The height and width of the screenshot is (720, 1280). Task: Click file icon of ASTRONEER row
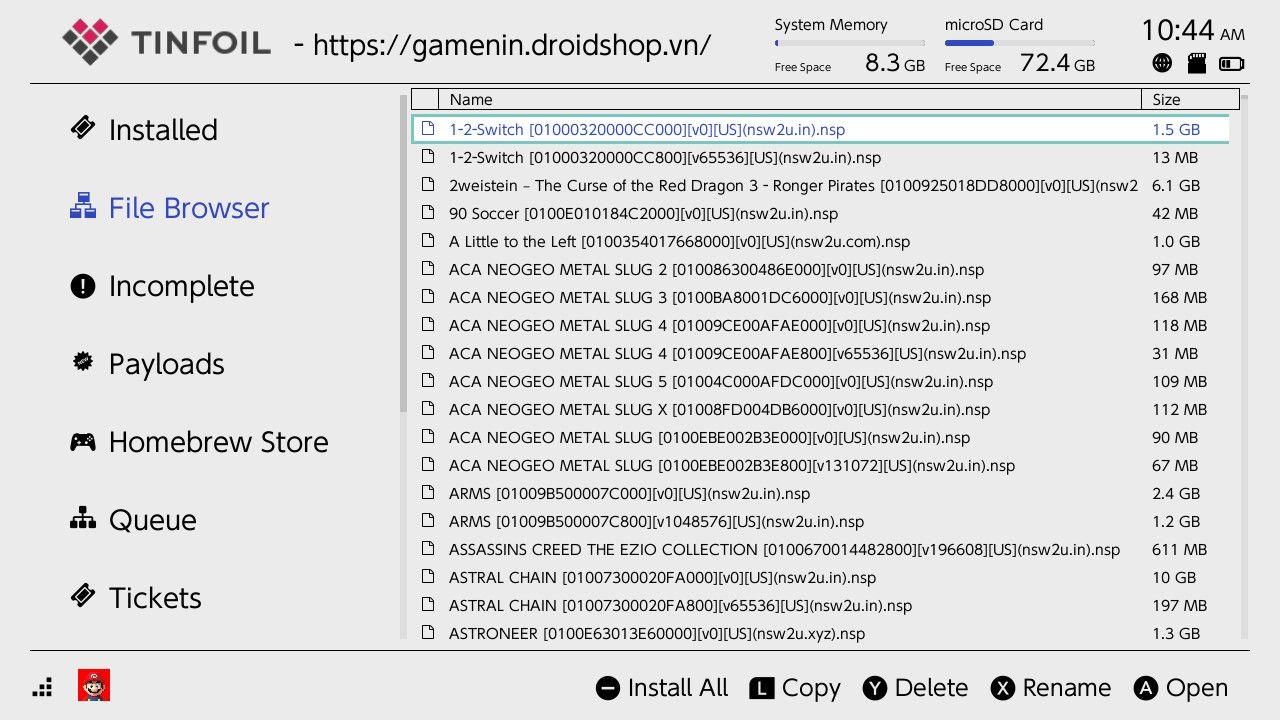coord(428,633)
